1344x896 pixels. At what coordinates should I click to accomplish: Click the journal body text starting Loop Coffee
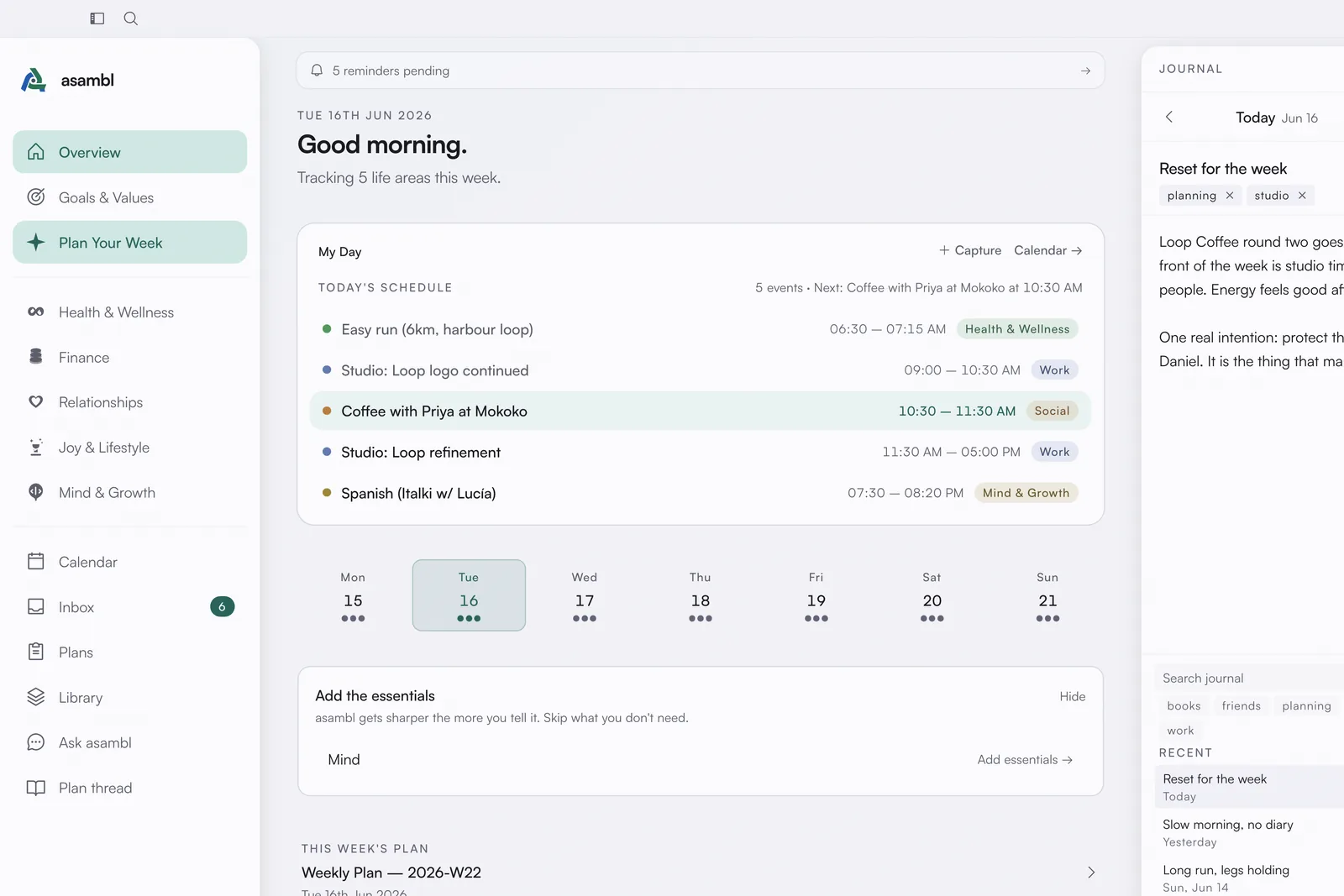click(x=1251, y=265)
